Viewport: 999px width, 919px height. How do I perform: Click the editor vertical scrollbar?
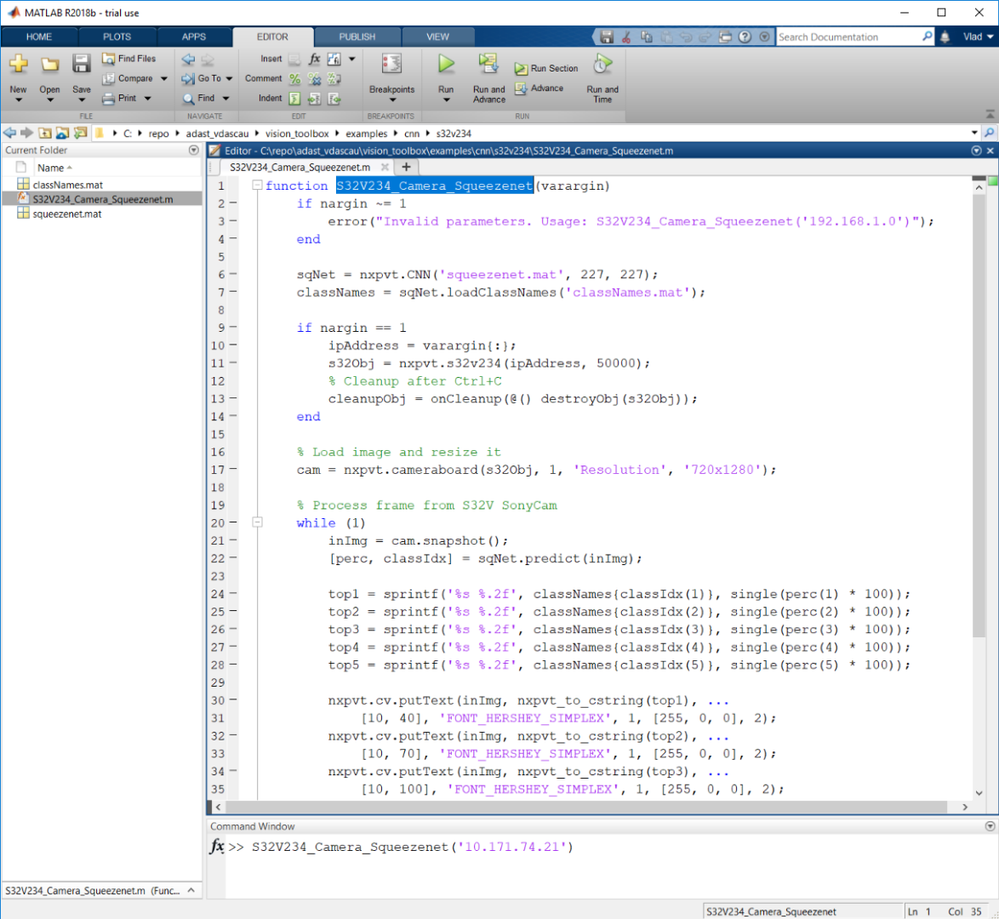click(x=979, y=415)
